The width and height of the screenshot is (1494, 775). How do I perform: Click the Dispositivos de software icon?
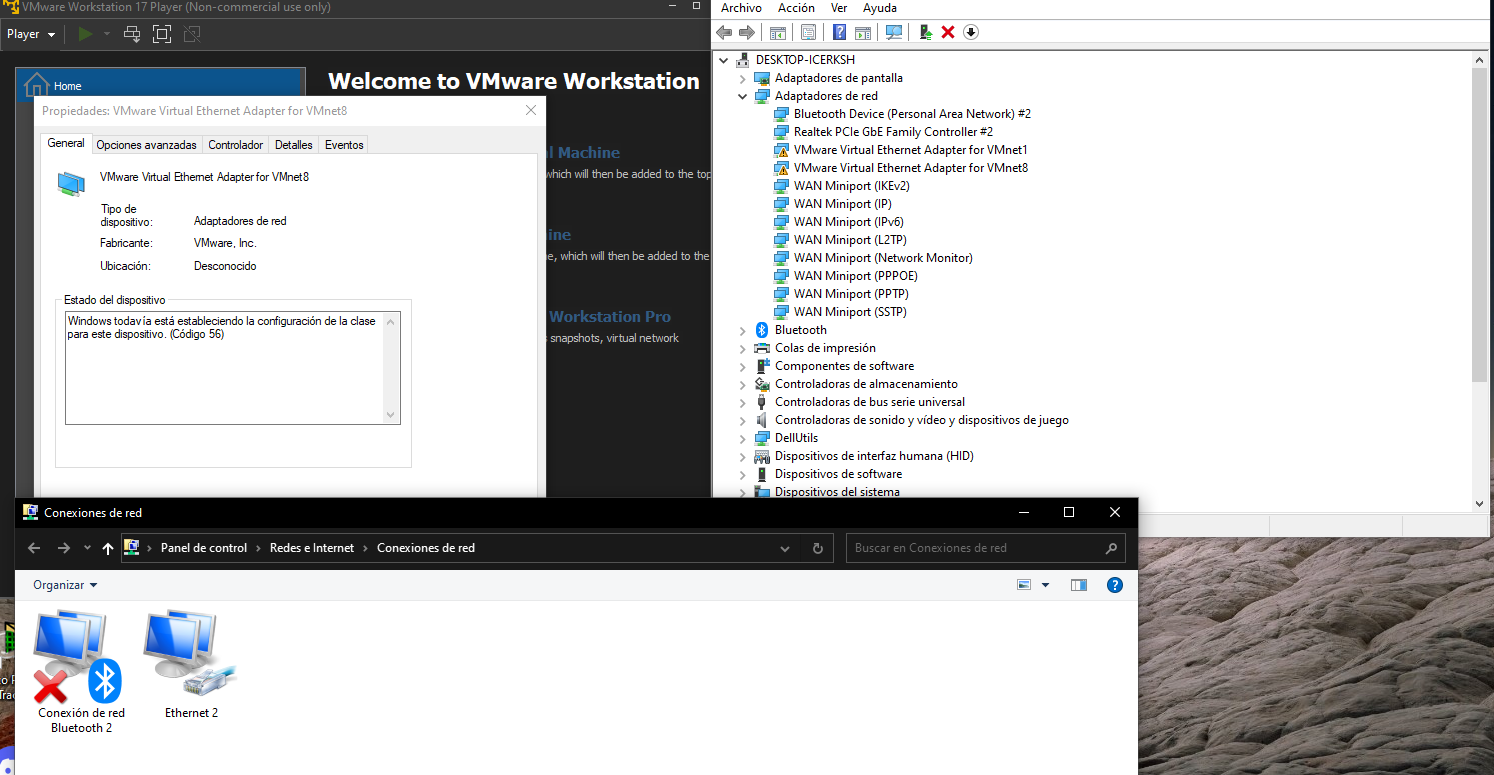tap(762, 474)
